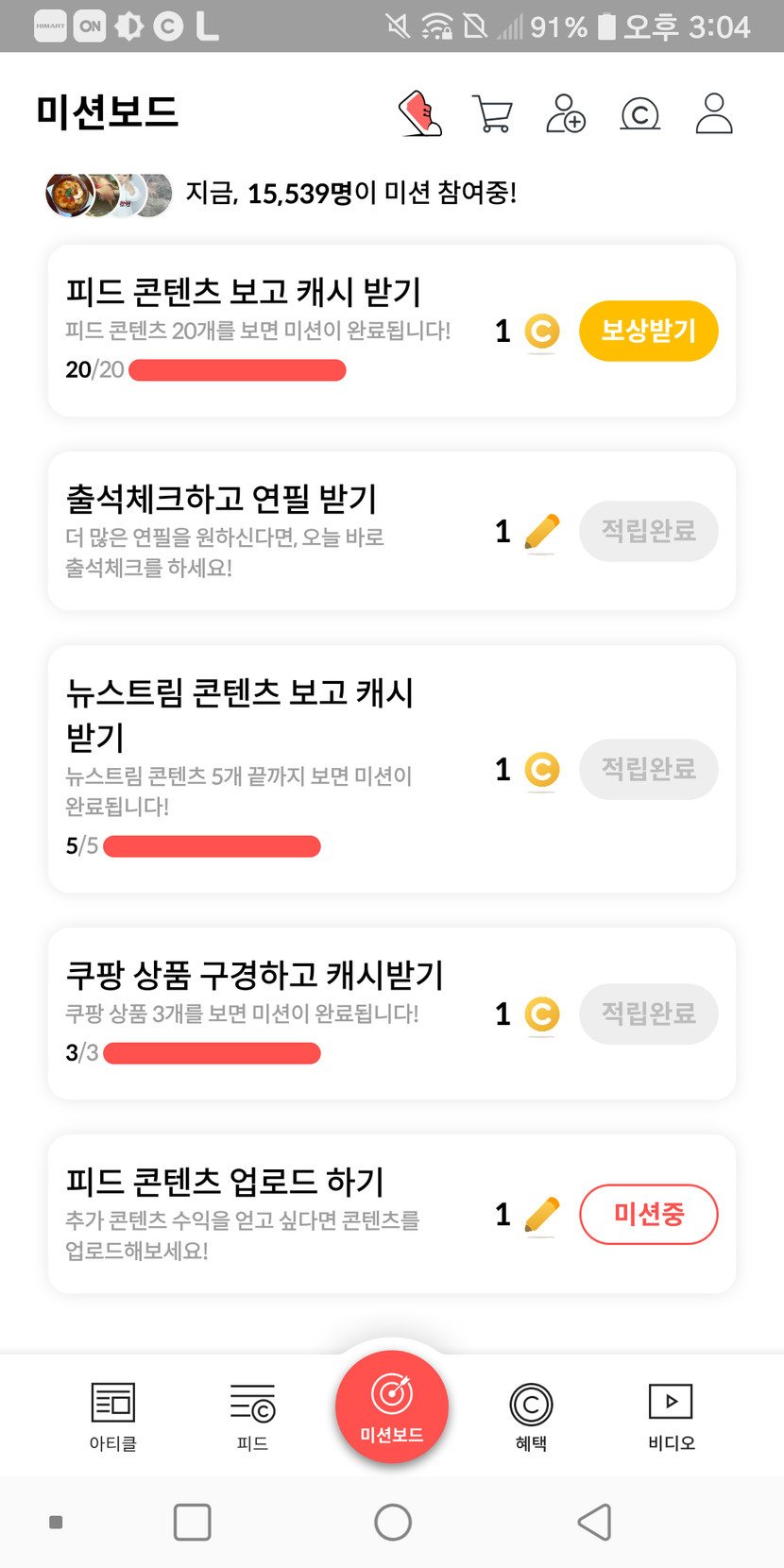Tap the 20/20 feed progress bar
Image resolution: width=784 pixels, height=1568 pixels.
237,370
